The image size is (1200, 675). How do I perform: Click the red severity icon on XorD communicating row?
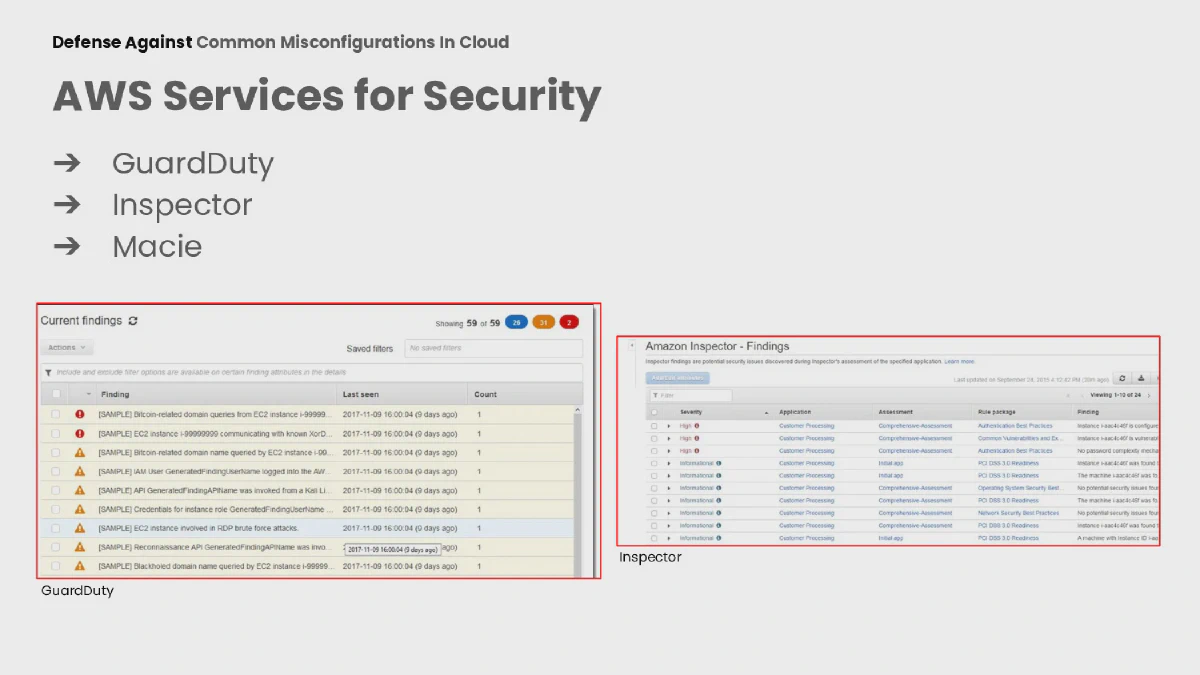pyautogui.click(x=80, y=433)
